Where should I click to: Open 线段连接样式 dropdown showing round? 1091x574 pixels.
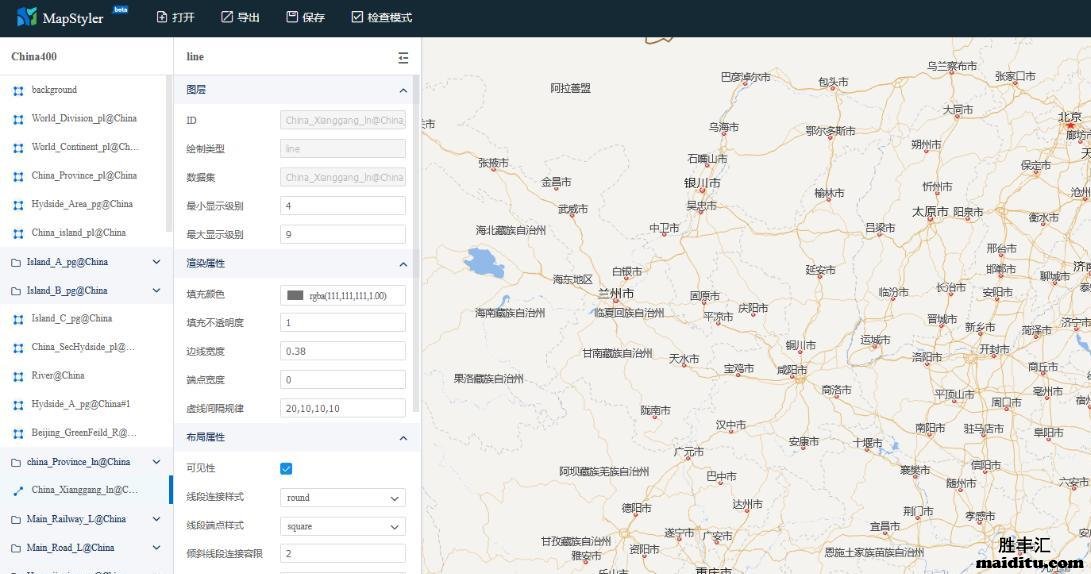343,497
